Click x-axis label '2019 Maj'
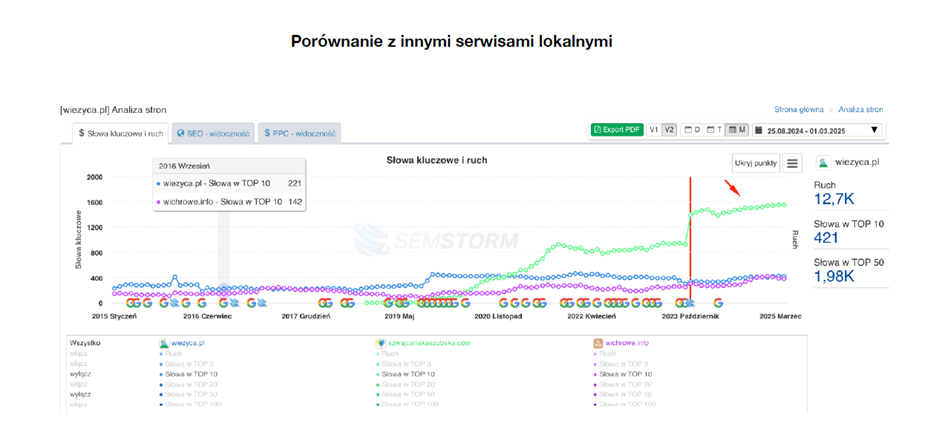Viewport: 945px width, 421px height. point(398,316)
